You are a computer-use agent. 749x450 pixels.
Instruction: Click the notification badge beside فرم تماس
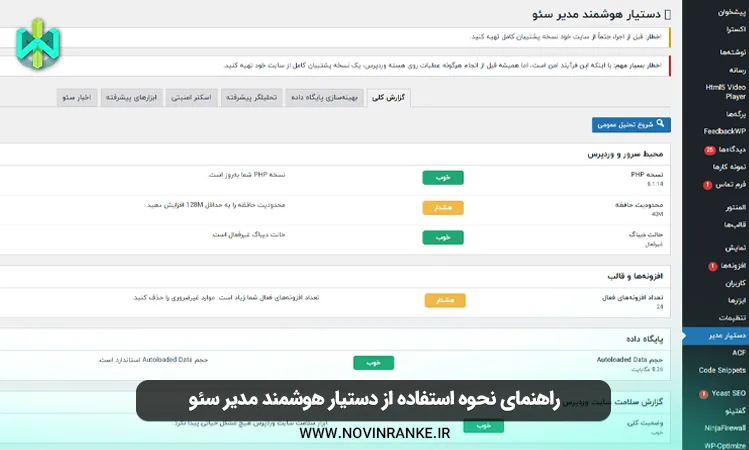[x=707, y=185]
